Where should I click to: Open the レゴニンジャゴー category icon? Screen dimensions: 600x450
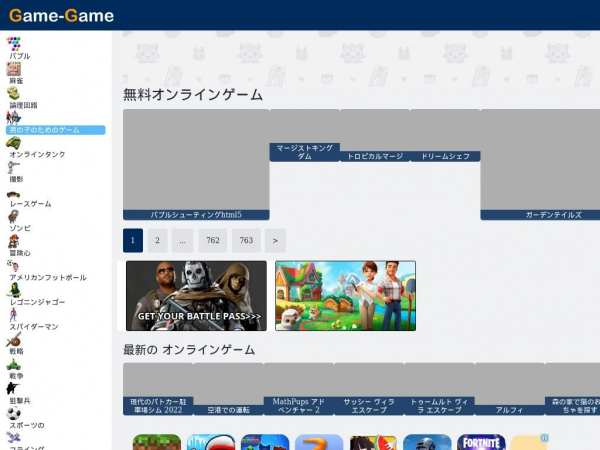[13, 290]
